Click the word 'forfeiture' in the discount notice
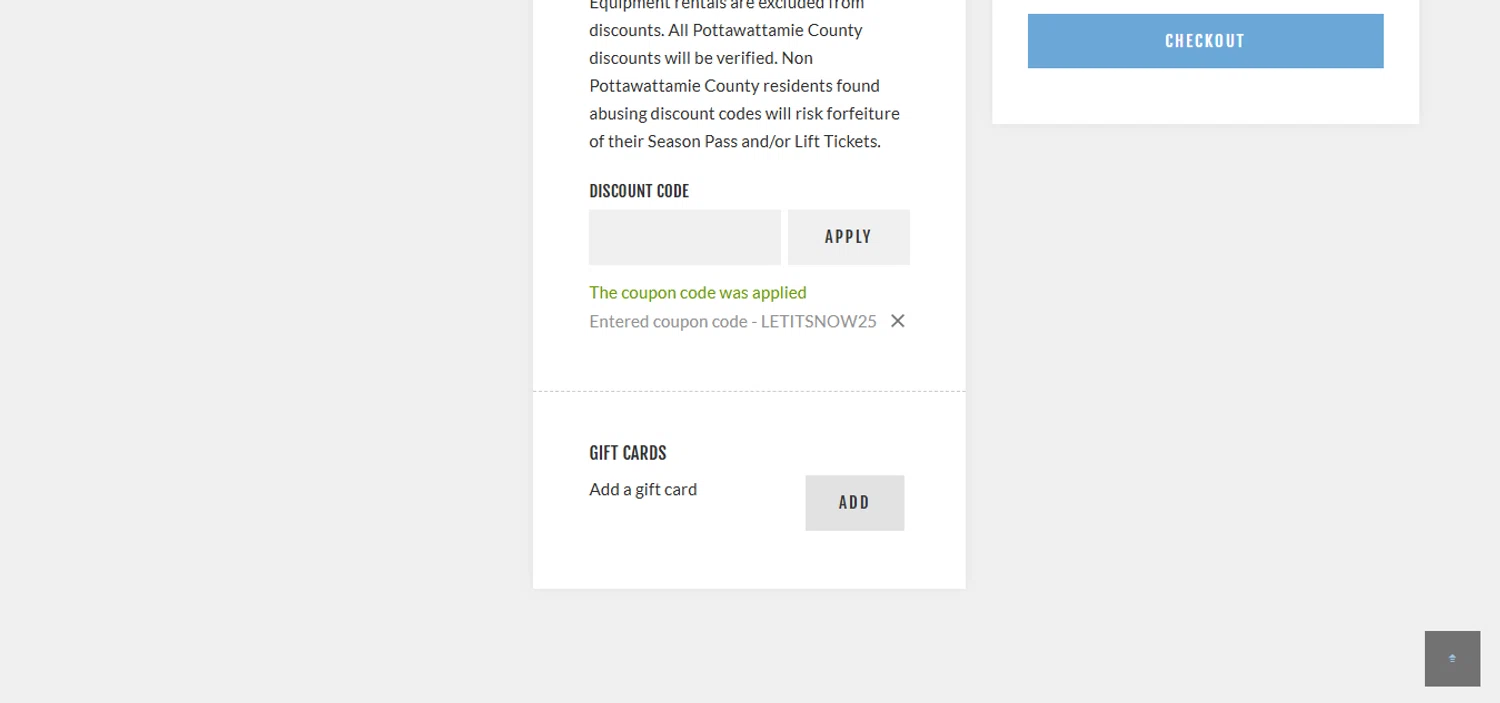The height and width of the screenshot is (703, 1500). point(863,113)
